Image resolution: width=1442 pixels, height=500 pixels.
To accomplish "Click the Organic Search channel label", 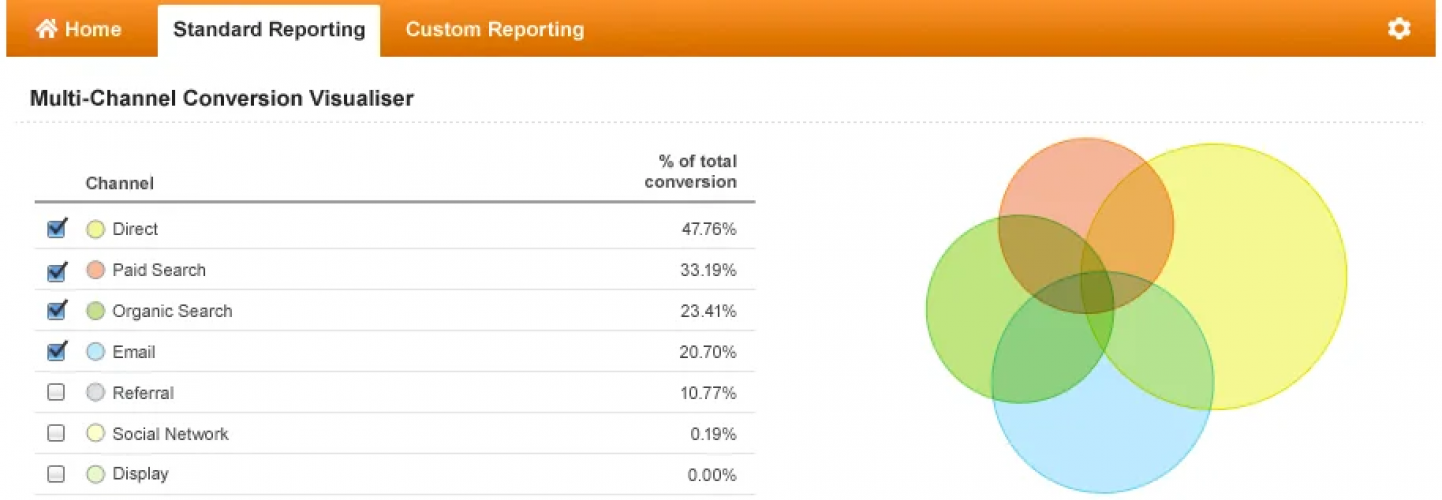I will (x=172, y=311).
